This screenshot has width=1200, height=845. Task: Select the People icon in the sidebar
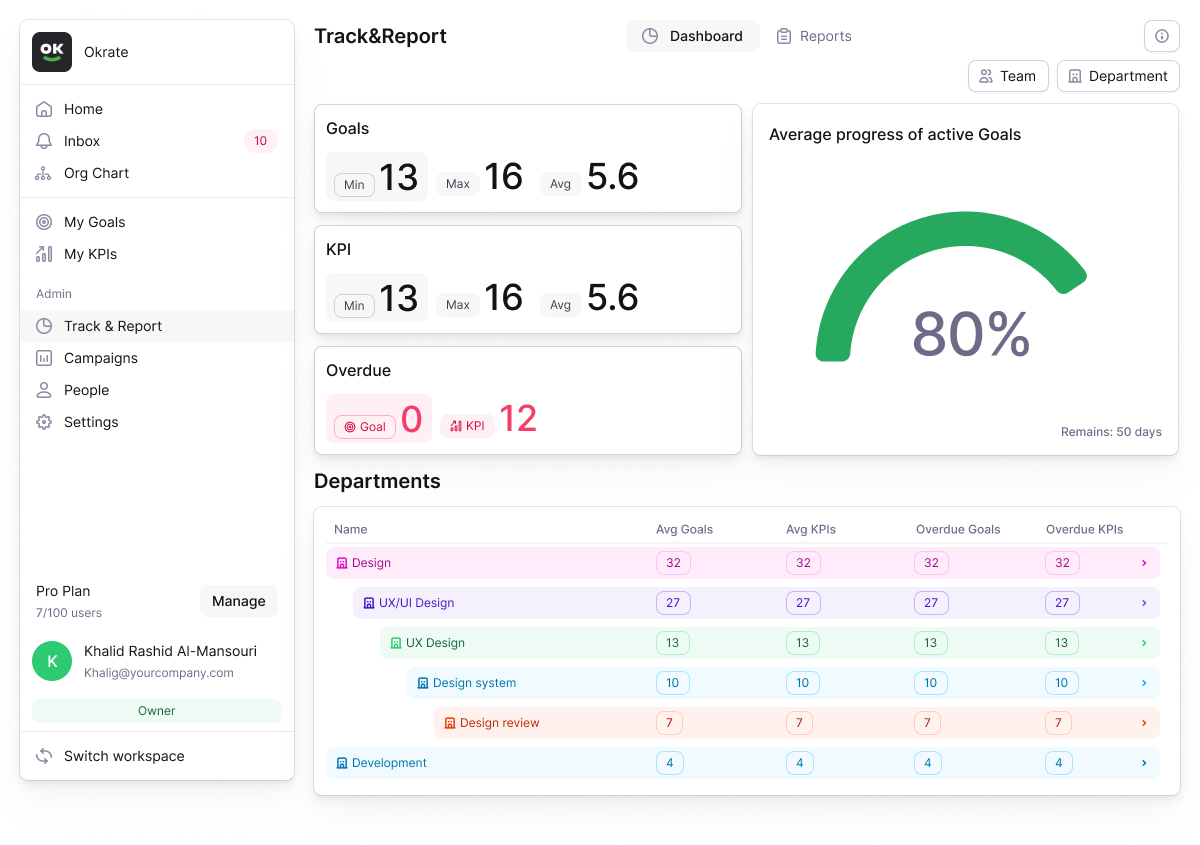45,390
